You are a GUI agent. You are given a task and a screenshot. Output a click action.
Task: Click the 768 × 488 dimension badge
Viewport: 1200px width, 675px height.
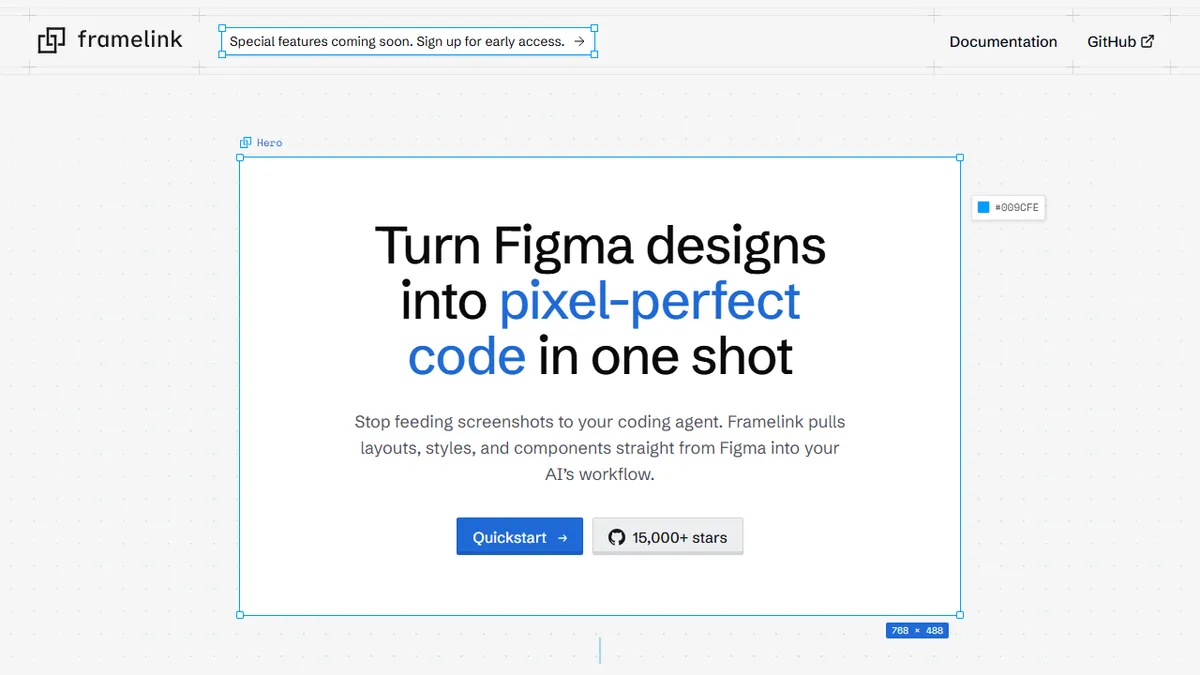click(x=917, y=631)
